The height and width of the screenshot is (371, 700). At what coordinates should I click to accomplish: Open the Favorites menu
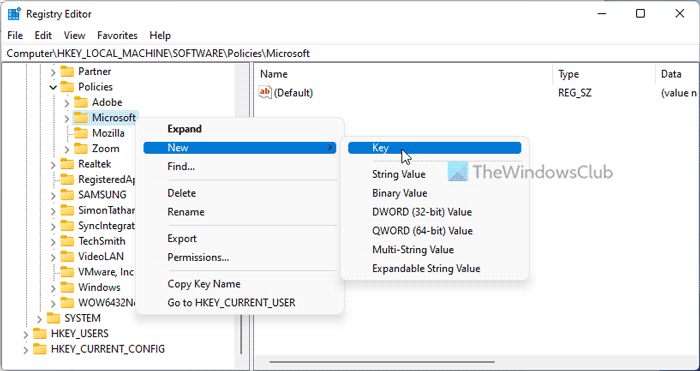tap(117, 35)
